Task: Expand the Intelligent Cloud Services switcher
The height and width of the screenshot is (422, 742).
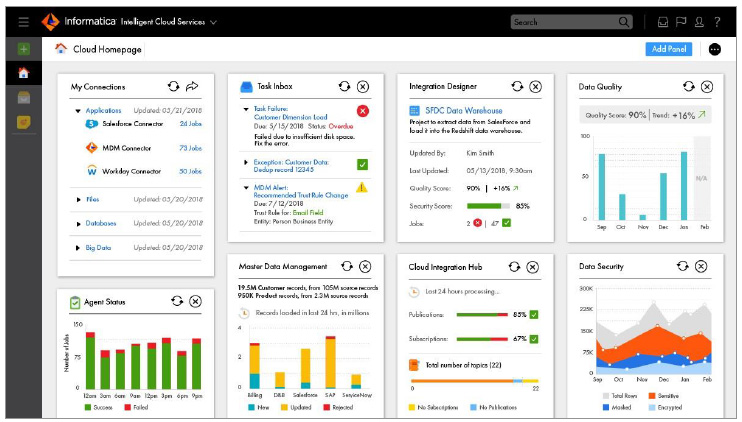Action: tap(213, 22)
